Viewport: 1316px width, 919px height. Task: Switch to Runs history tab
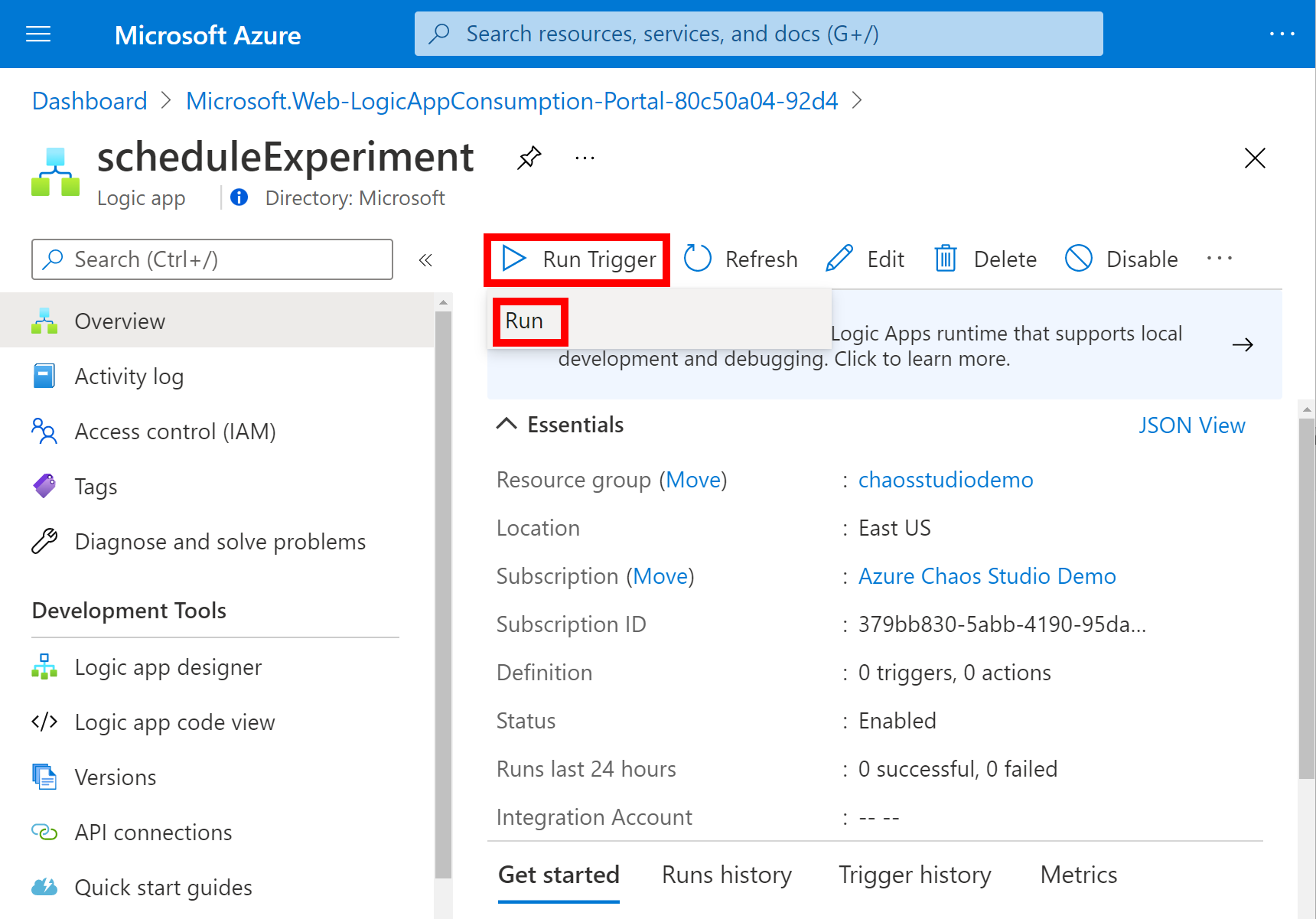tap(726, 875)
